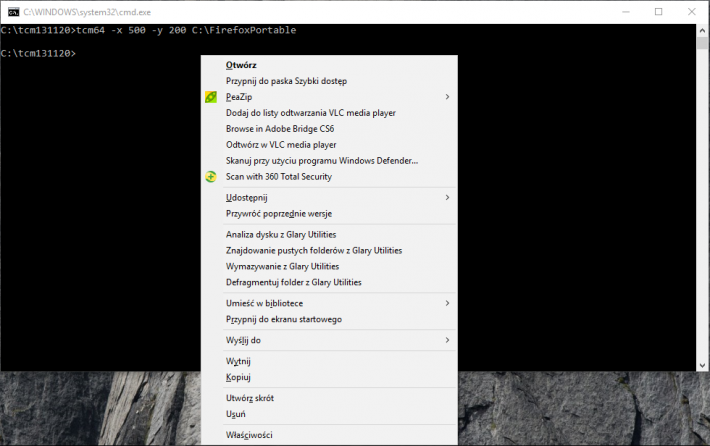The height and width of the screenshot is (446, 710).
Task: Select Wymazywanie z Glary Utilities
Action: pos(329,266)
